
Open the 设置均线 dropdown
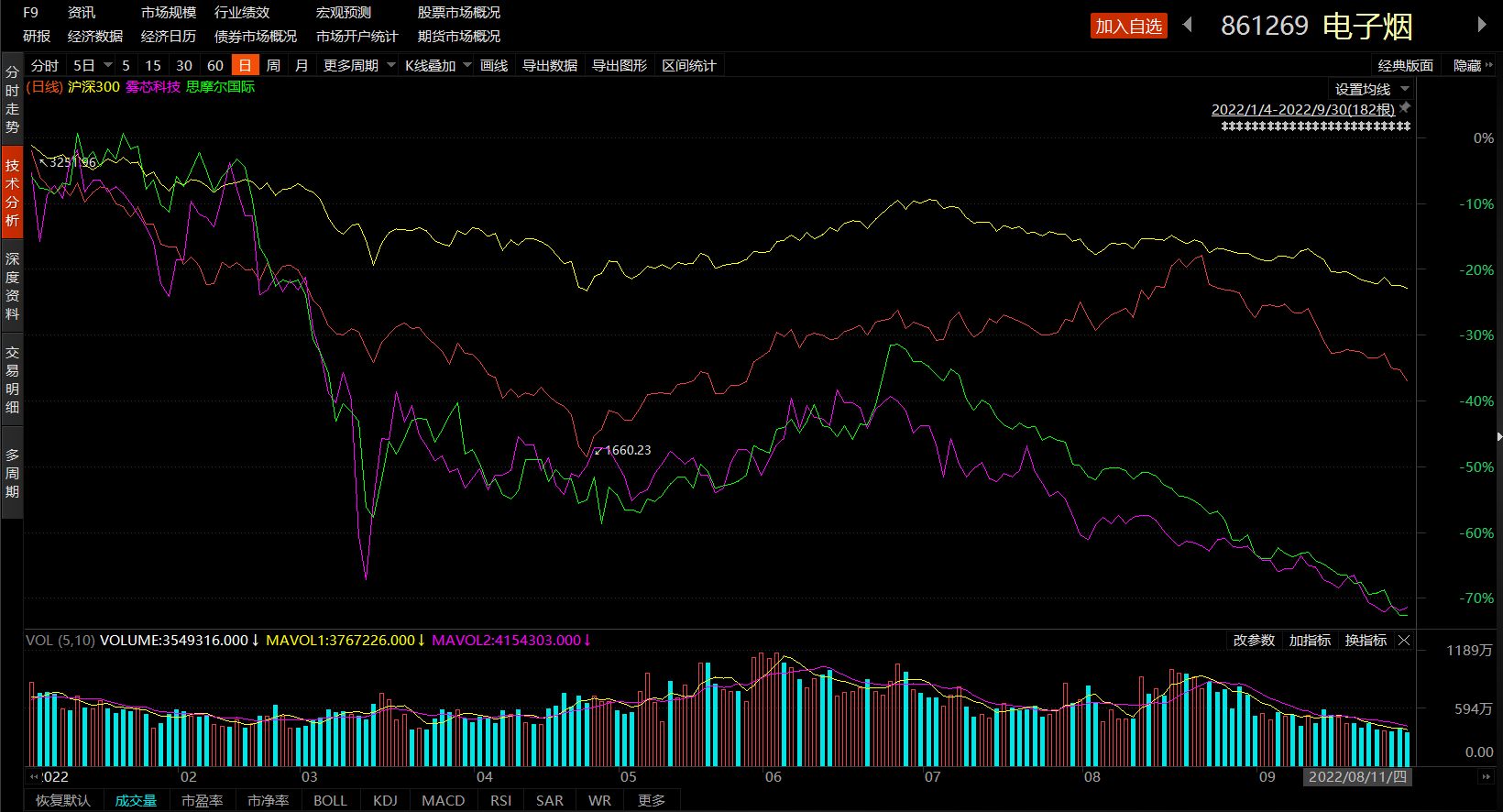pyautogui.click(x=1370, y=90)
